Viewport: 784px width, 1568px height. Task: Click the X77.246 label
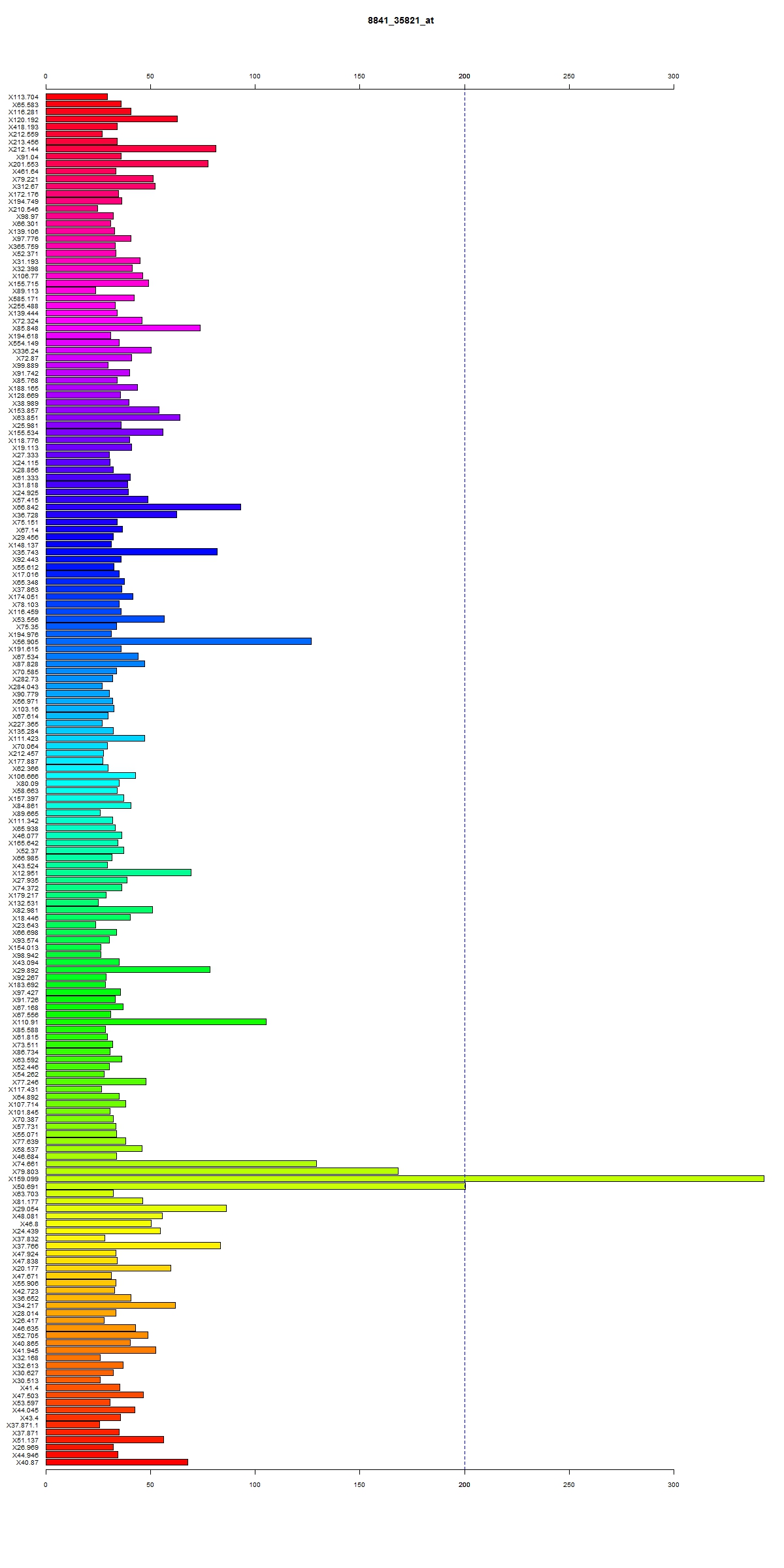(25, 1082)
